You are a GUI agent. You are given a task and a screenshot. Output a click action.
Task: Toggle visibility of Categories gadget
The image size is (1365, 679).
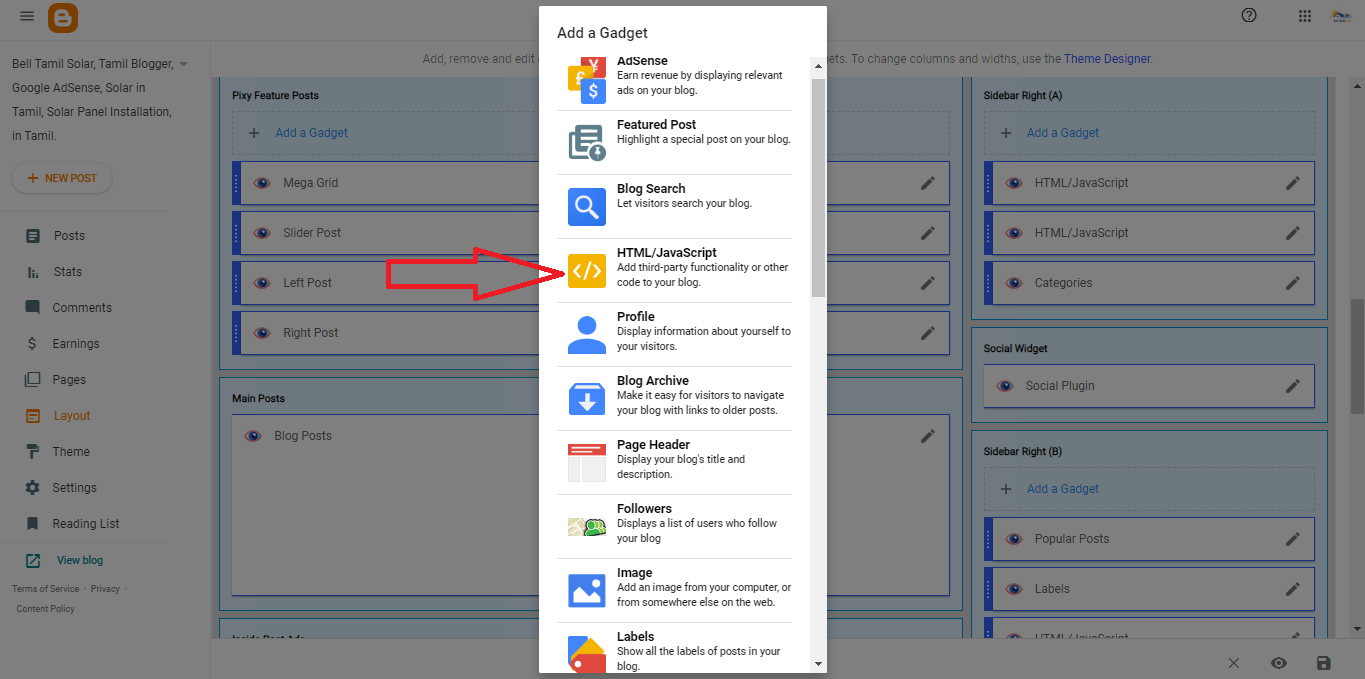(x=1014, y=283)
